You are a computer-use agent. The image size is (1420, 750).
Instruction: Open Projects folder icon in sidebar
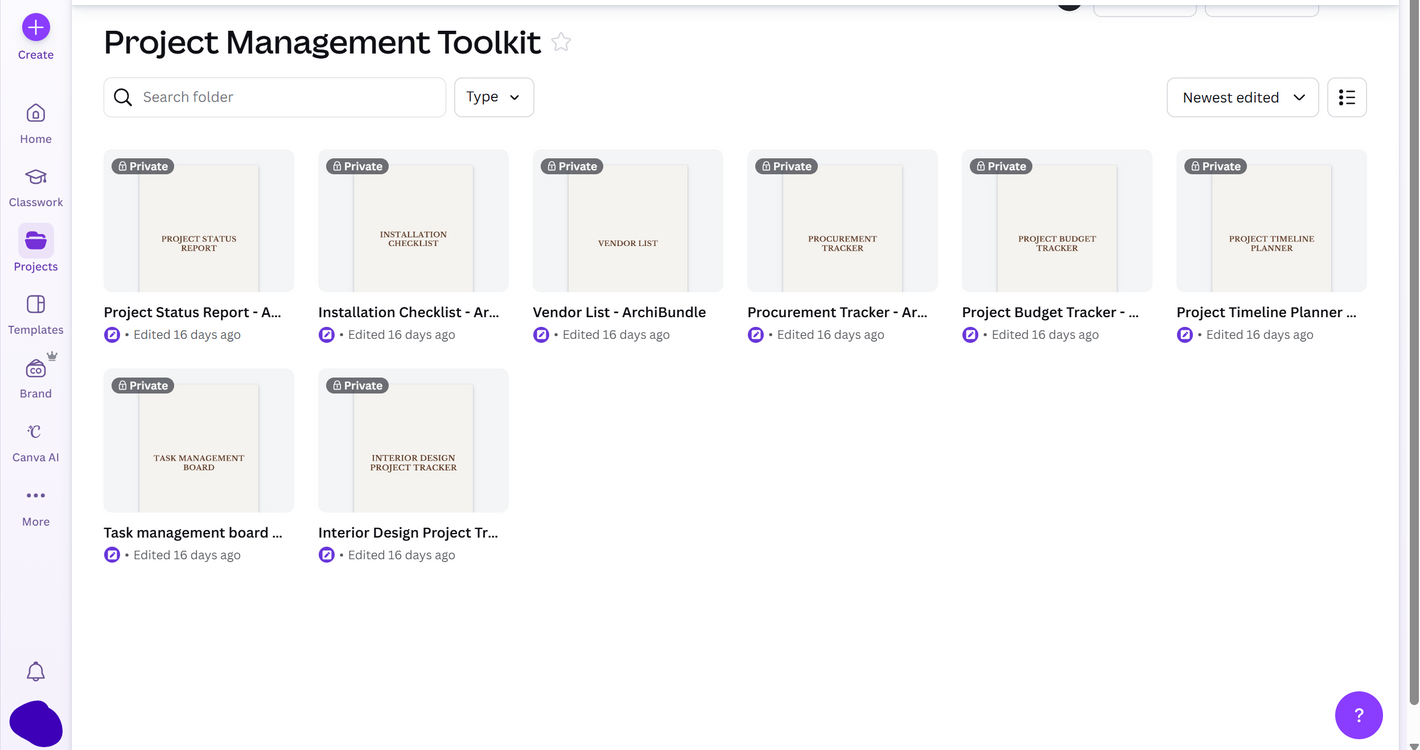36,240
